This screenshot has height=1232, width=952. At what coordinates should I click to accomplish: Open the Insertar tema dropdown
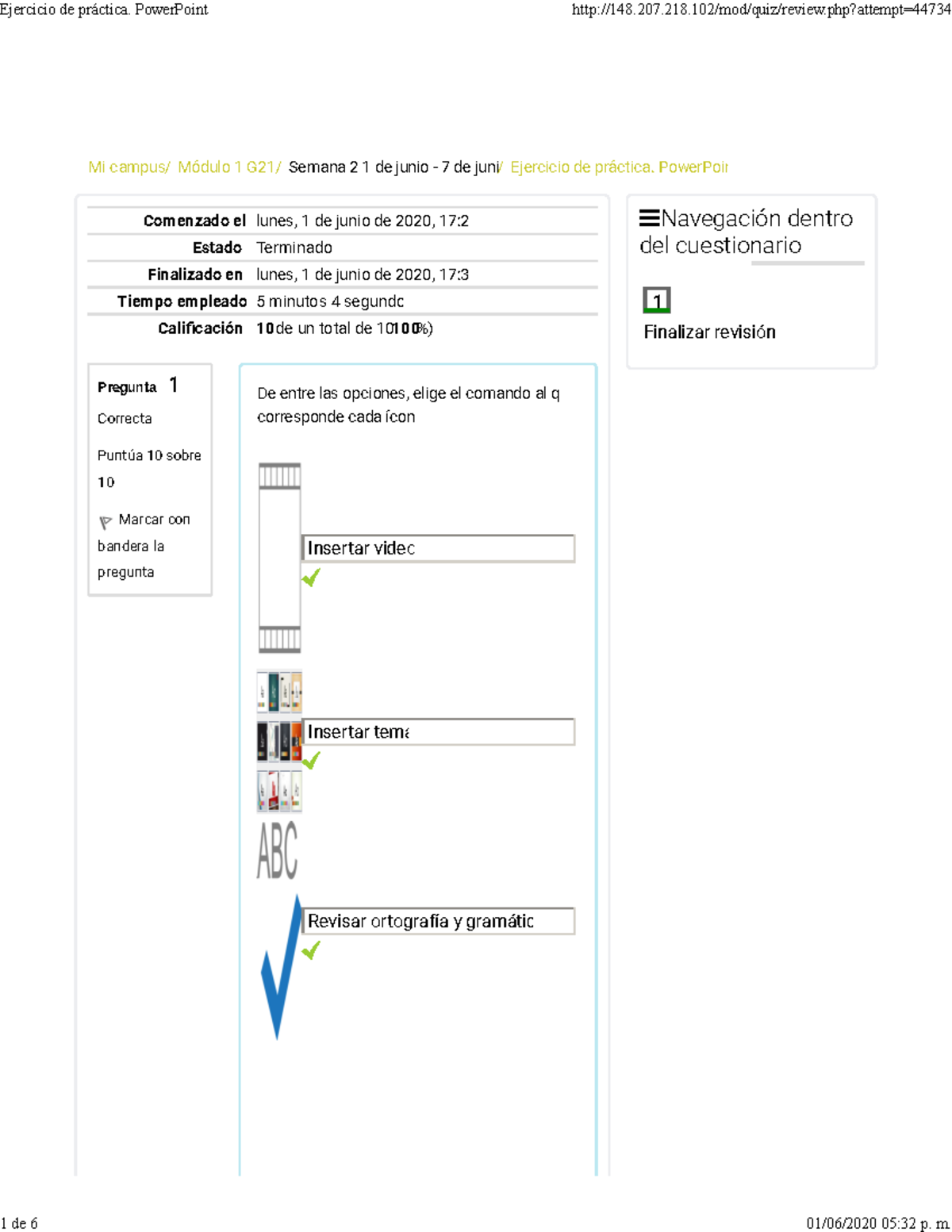click(438, 731)
